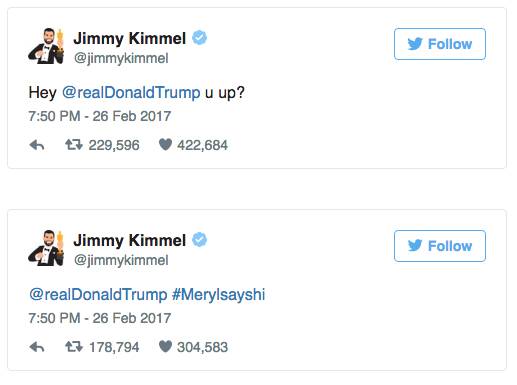
Task: Like the #Merylsayshi tweet with the heart
Action: click(x=165, y=346)
